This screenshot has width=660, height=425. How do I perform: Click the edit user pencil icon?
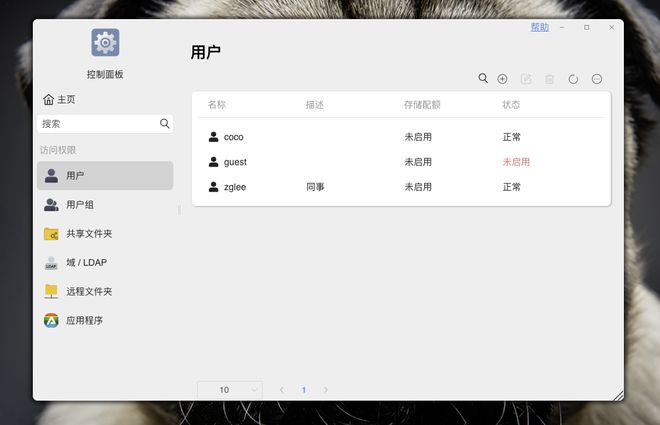[x=526, y=79]
